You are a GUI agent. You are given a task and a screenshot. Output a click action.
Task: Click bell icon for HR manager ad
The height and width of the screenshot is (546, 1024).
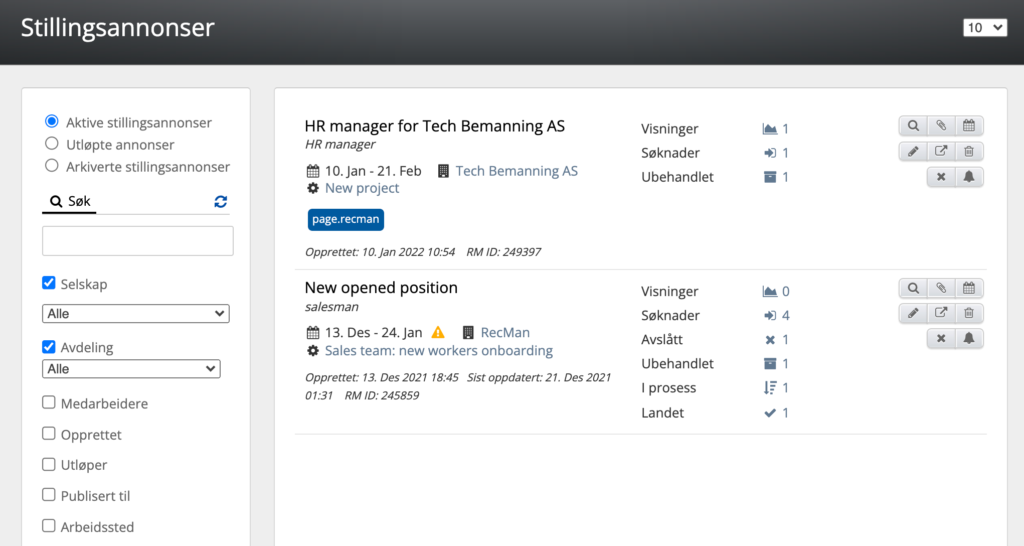click(x=969, y=177)
